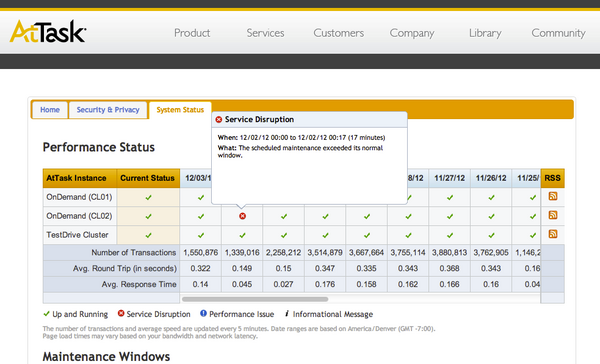600x364 pixels.
Task: Click OnDemand (CL02) 12/03 checkmark
Action: 201,216
